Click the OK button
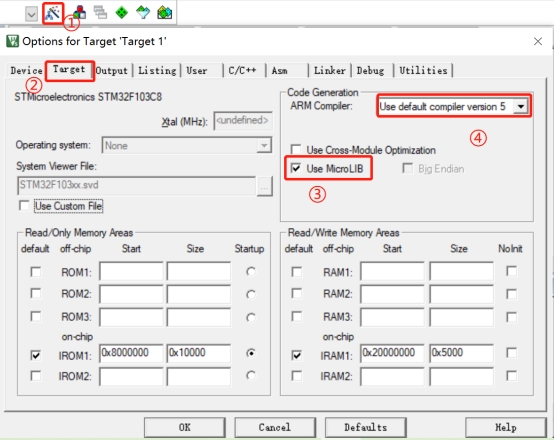 coord(185,428)
